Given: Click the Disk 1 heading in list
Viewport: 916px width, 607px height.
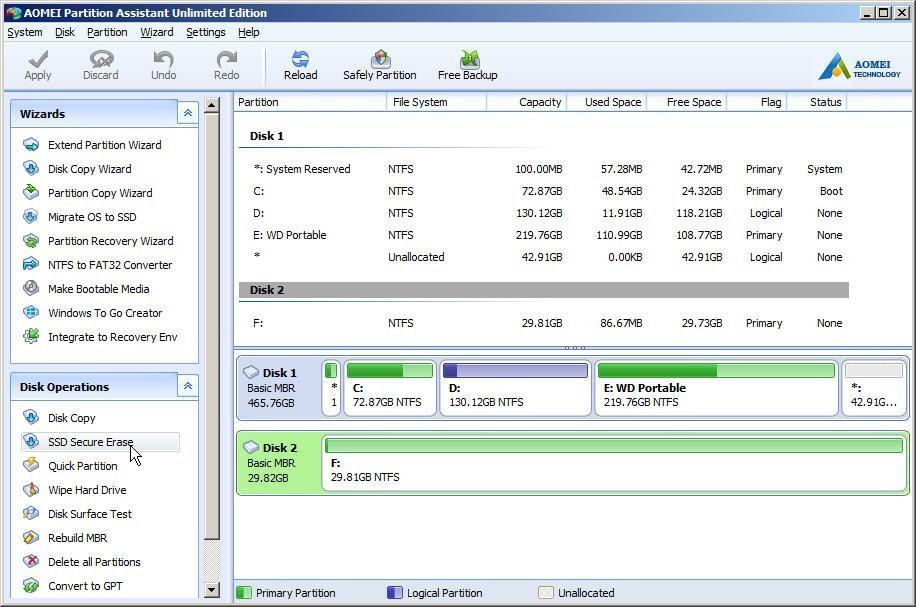Looking at the screenshot, I should point(266,136).
